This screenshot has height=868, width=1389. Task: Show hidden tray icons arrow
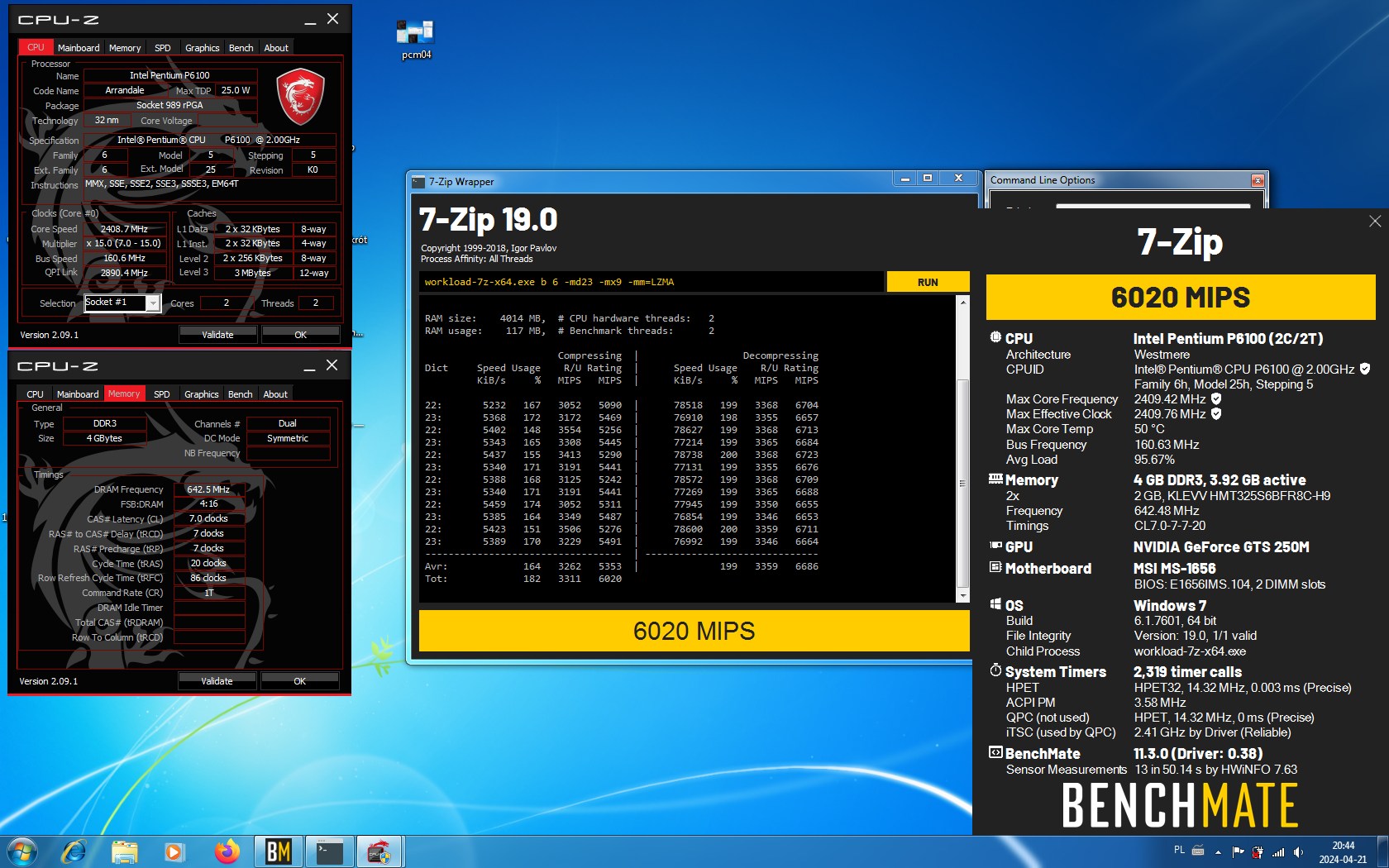[1218, 852]
